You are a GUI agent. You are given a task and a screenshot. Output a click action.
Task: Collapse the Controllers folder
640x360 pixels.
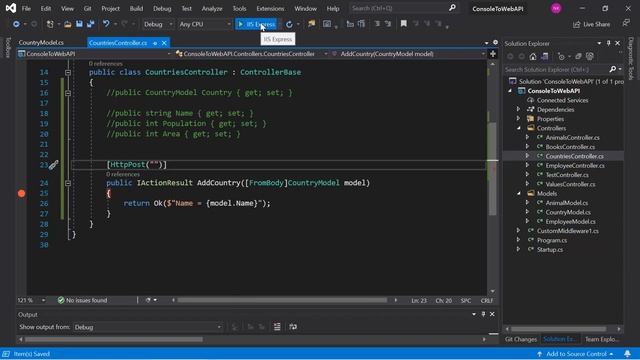tap(519, 128)
